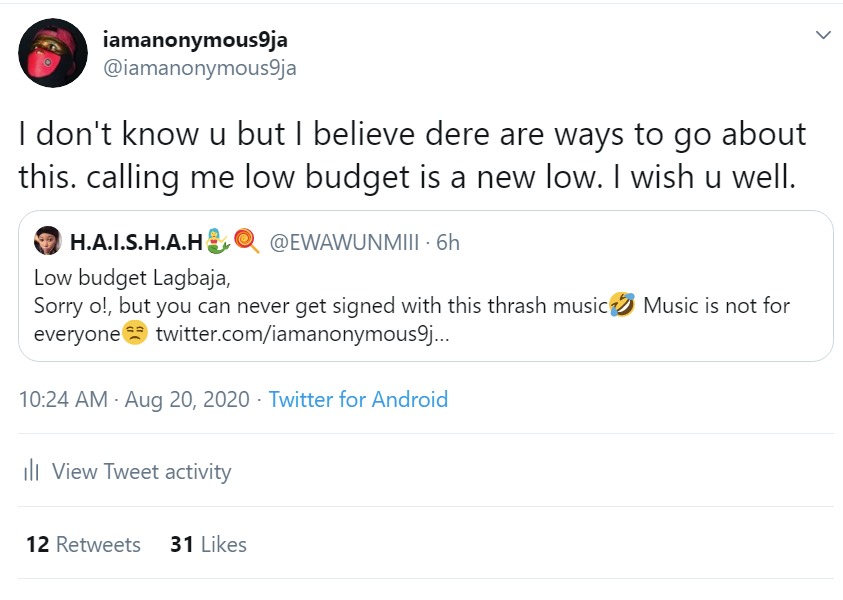Viewport: 843px width, 600px height.
Task: View the 12 Retweets list
Action: point(83,544)
